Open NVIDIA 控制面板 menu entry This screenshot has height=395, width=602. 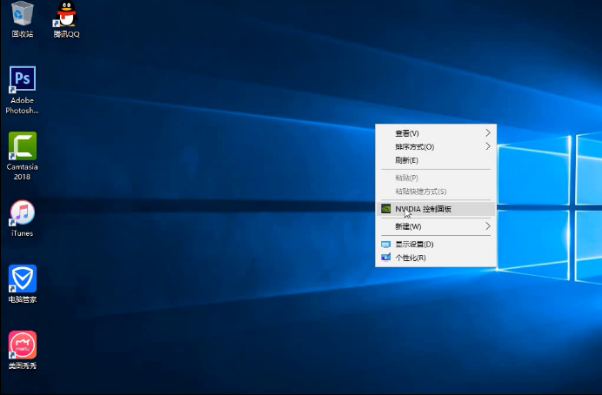pos(436,209)
